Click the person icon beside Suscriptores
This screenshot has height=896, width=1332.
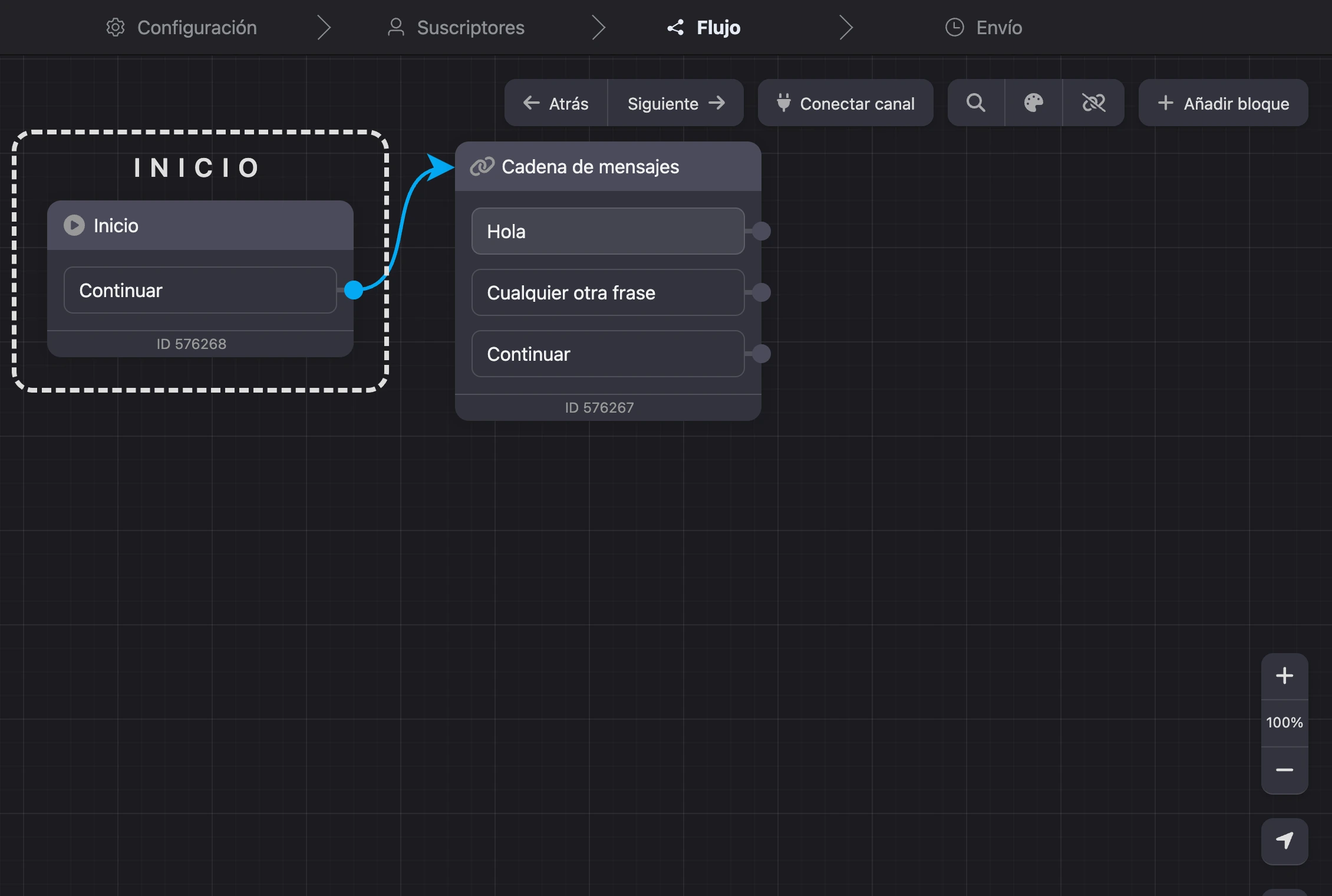(396, 28)
